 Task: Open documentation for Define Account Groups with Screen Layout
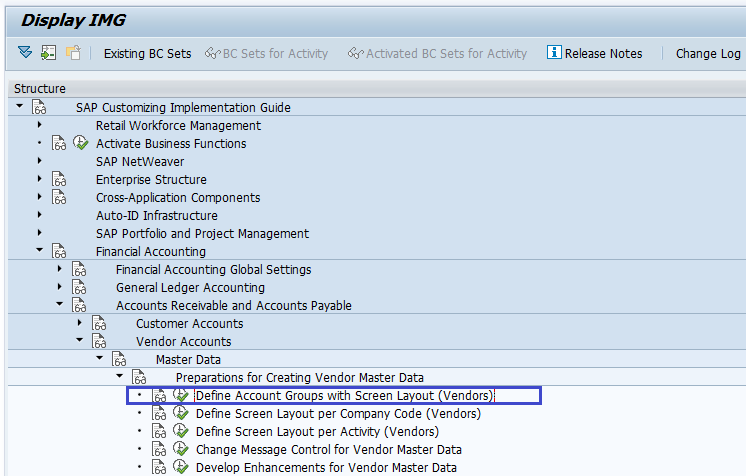[x=159, y=396]
